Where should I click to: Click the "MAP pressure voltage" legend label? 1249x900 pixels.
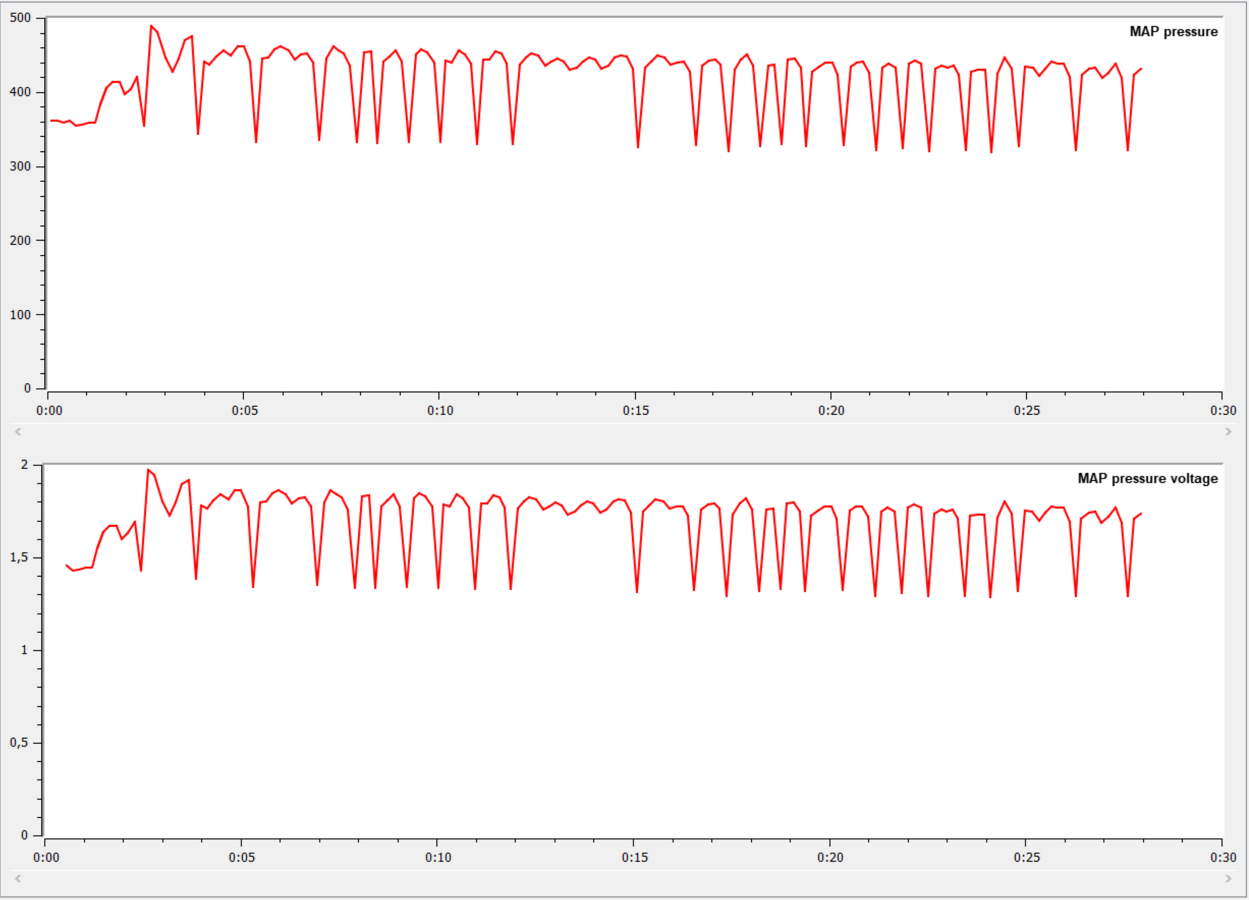point(1147,479)
